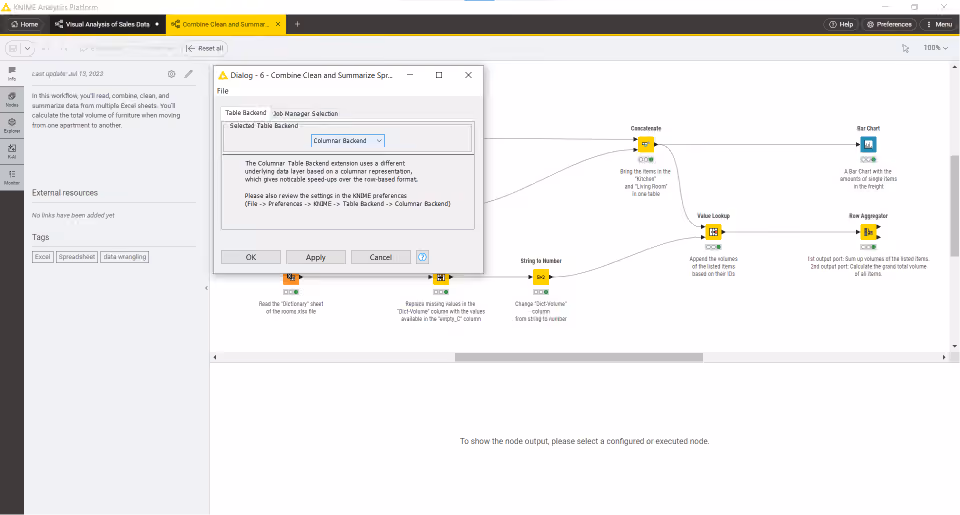Switch to Job Manager Selection tab
Screen dimensions: 960x515
point(306,113)
